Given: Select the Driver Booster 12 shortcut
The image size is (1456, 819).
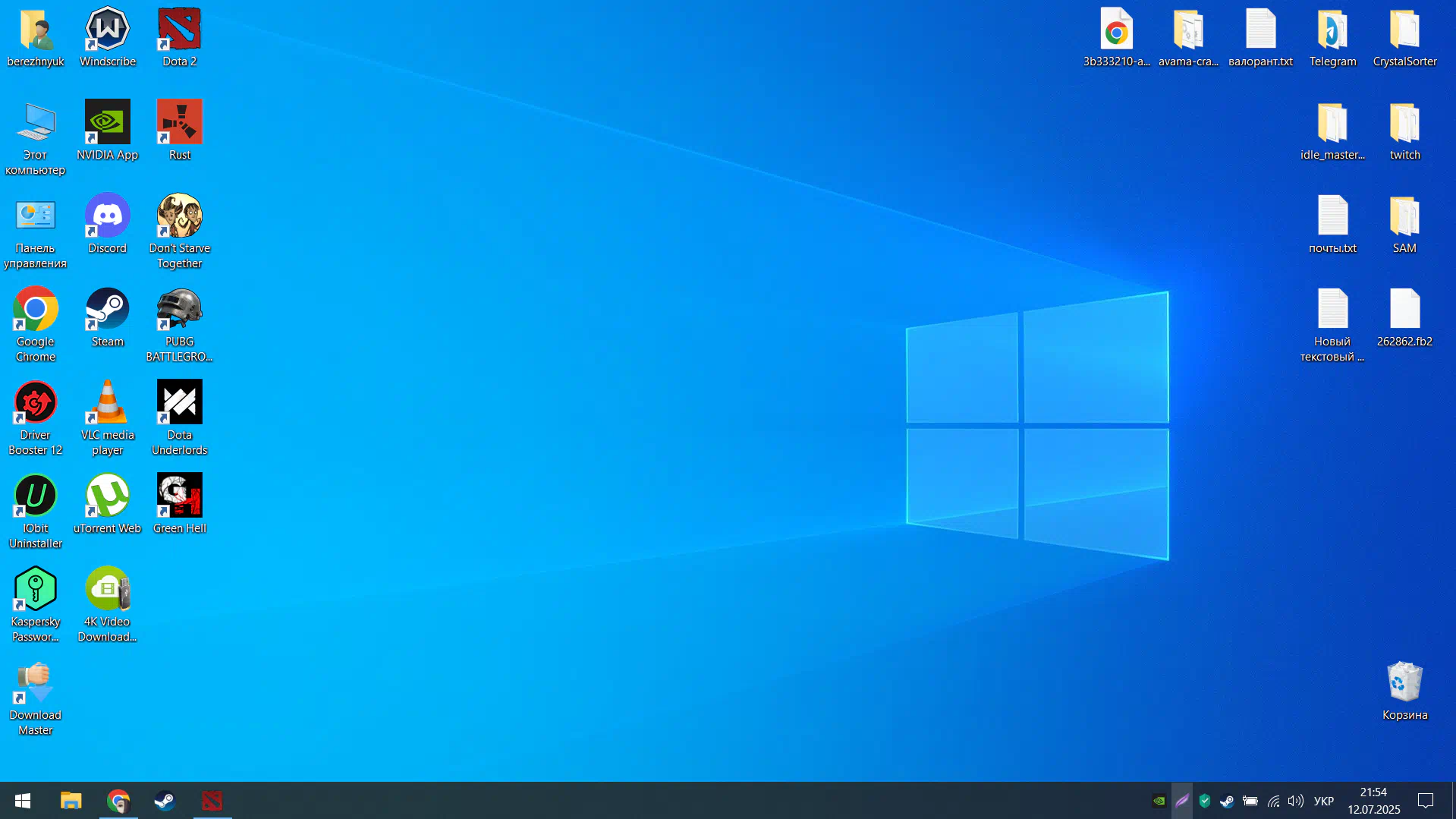Looking at the screenshot, I should click(x=35, y=418).
